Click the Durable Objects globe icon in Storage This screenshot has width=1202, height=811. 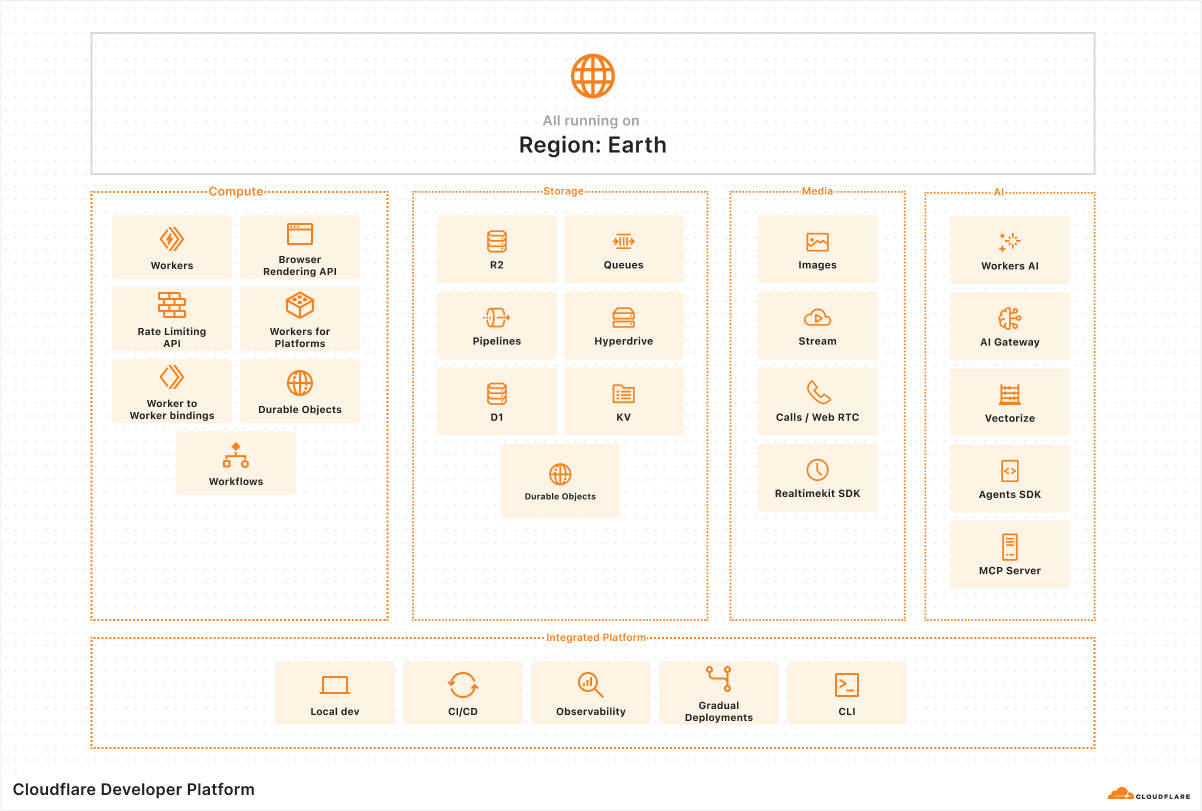coord(560,474)
